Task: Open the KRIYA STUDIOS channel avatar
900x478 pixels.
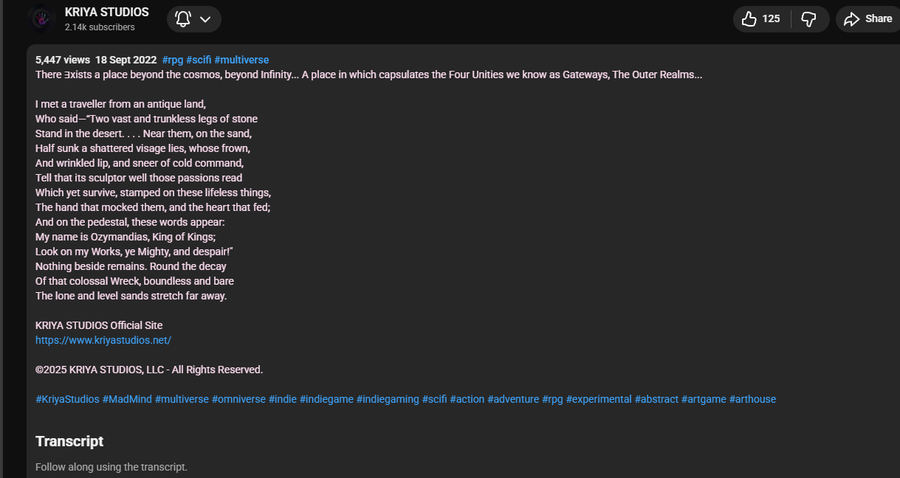Action: pos(40,18)
